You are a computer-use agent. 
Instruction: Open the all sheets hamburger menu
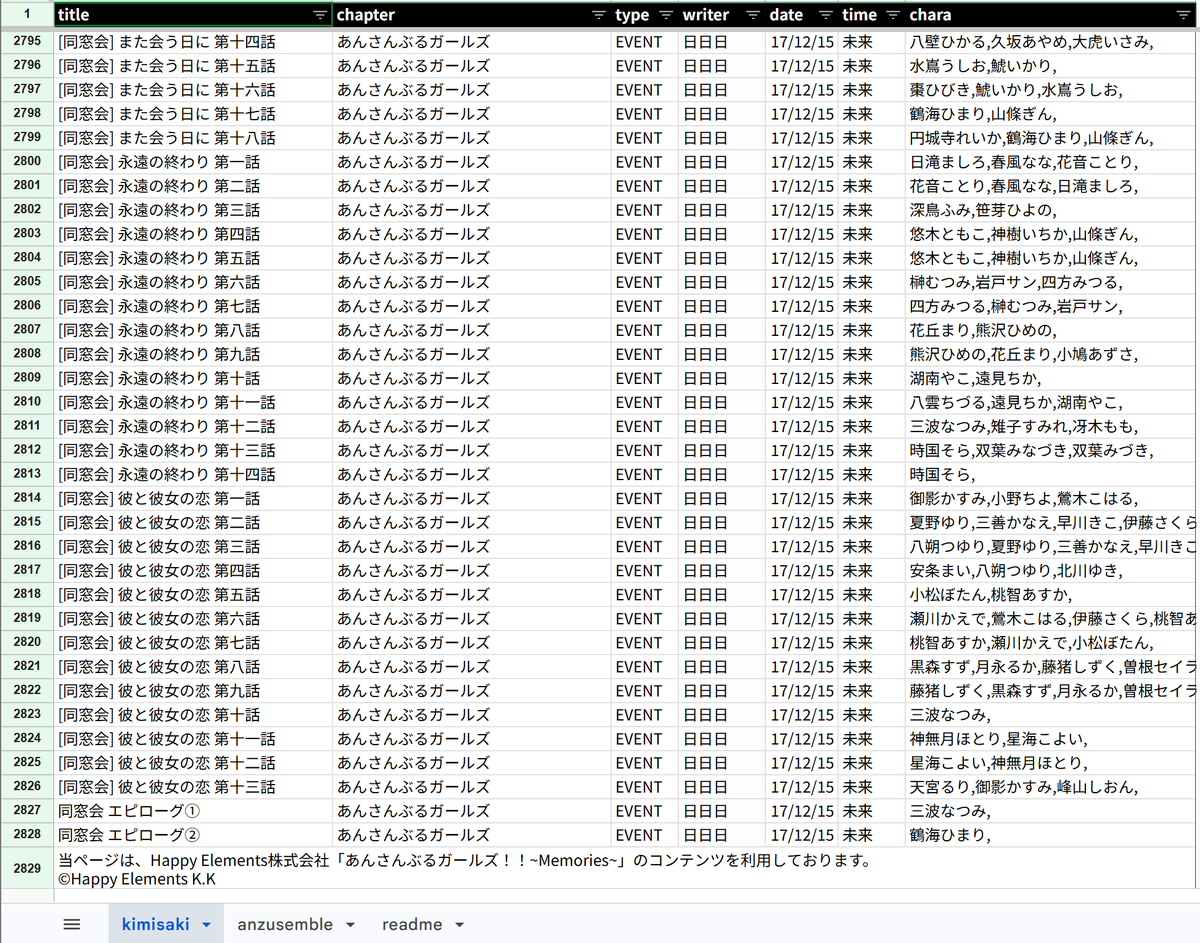(71, 924)
